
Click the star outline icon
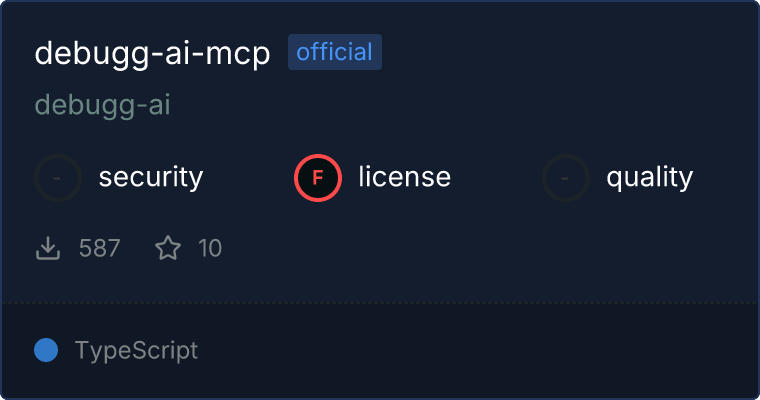[x=168, y=248]
